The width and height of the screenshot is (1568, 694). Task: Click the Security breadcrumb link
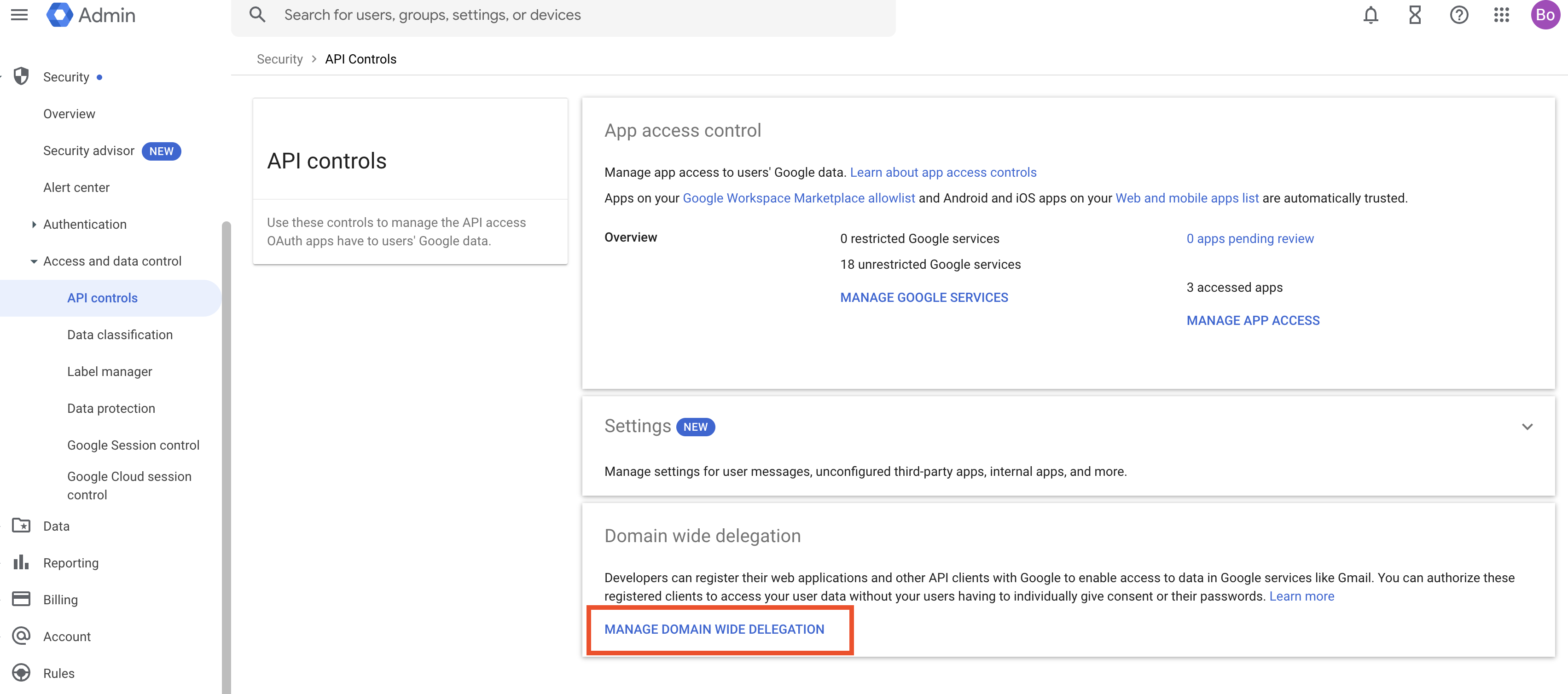[x=279, y=59]
